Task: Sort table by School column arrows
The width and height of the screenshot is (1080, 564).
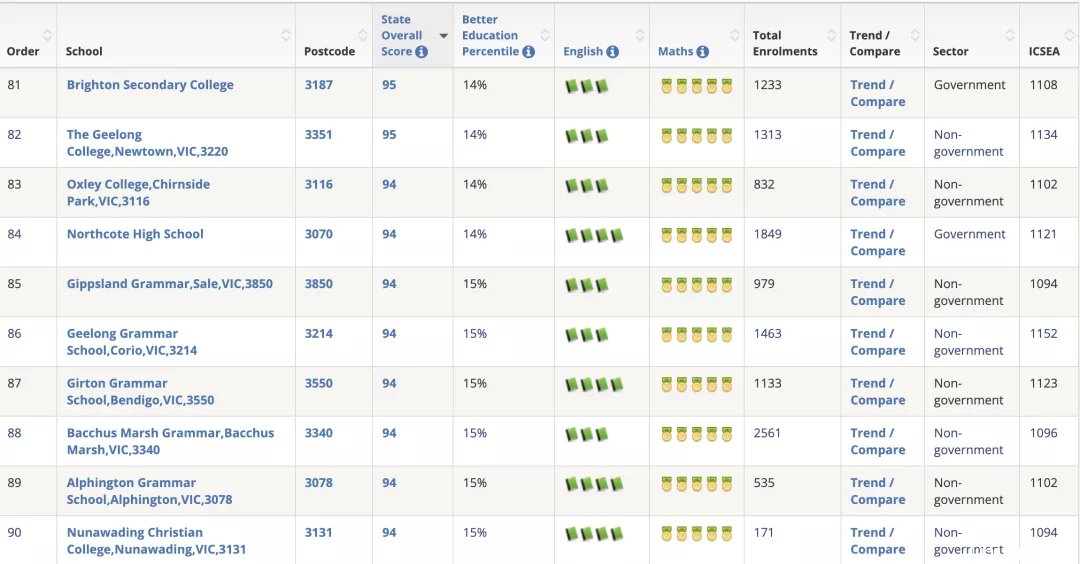Action: point(285,35)
